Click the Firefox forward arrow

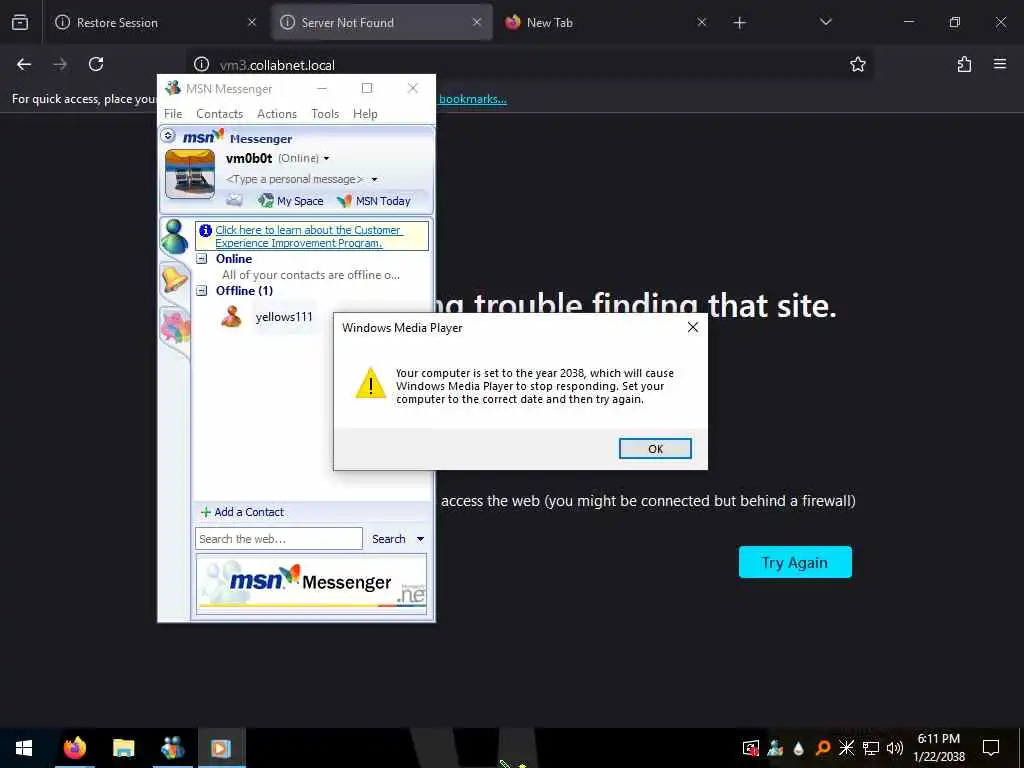click(60, 64)
